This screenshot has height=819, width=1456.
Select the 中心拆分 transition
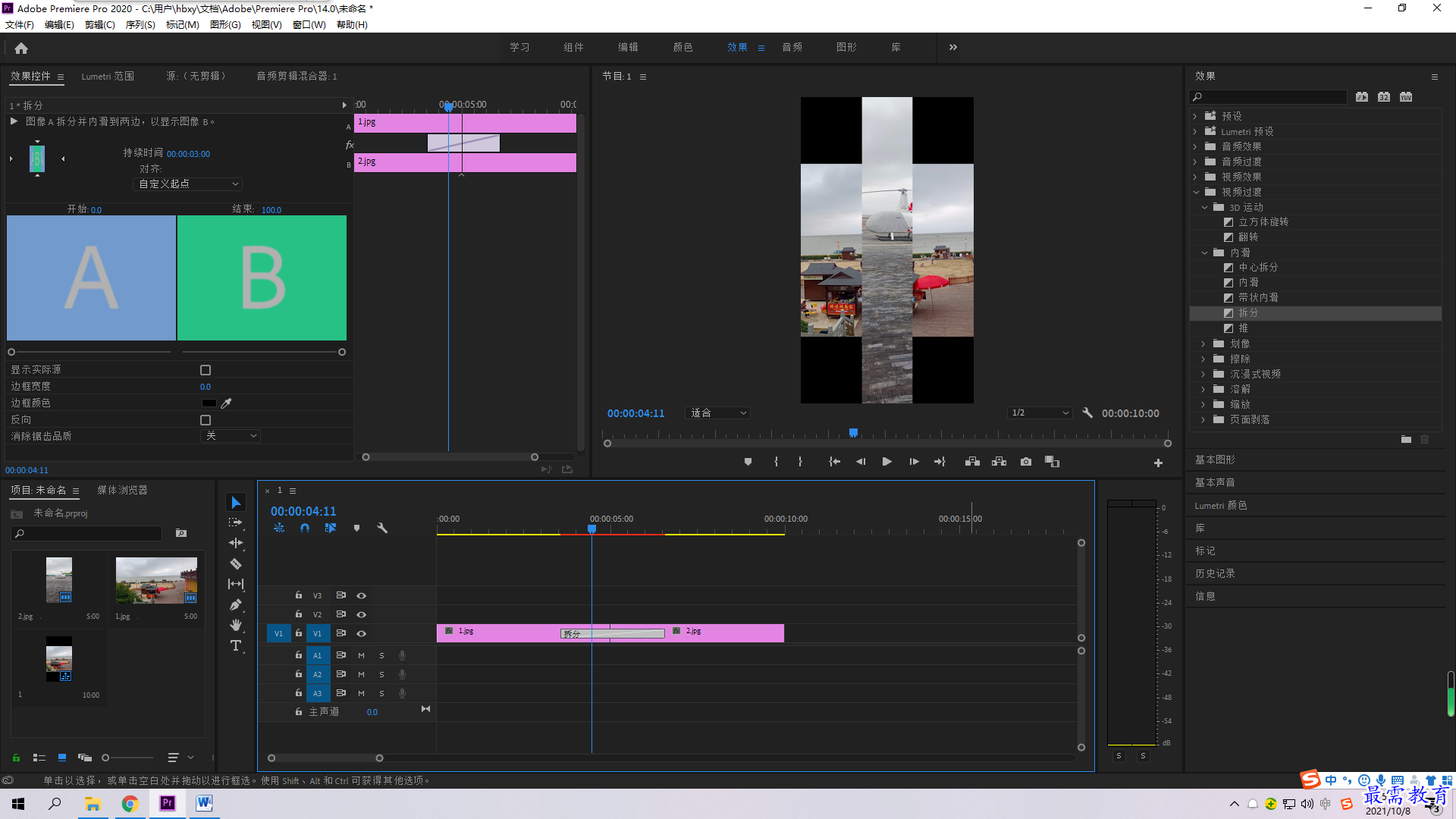1258,268
